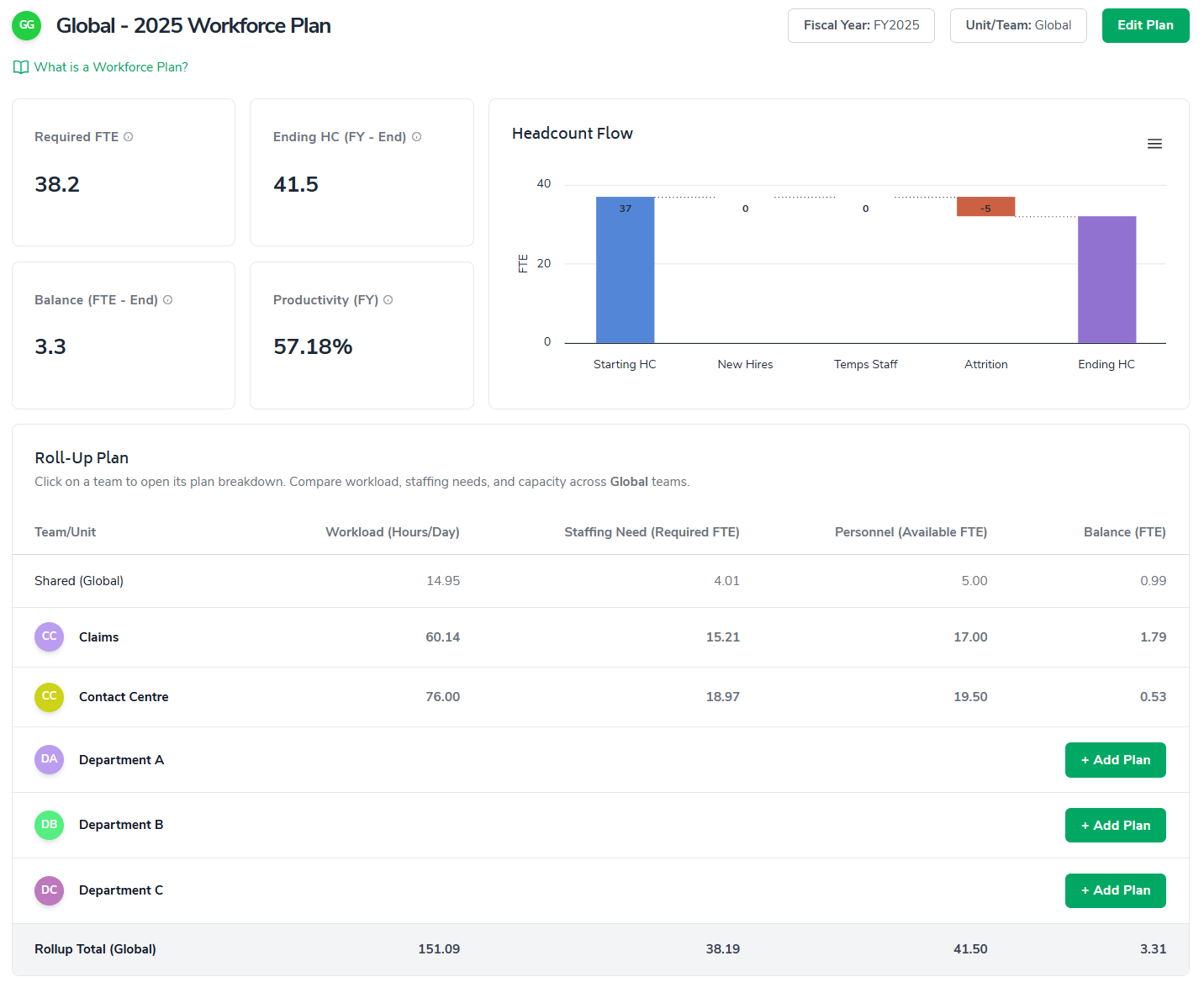Click the red Attrition bar in chart
The width and height of the screenshot is (1204, 998).
(x=985, y=207)
